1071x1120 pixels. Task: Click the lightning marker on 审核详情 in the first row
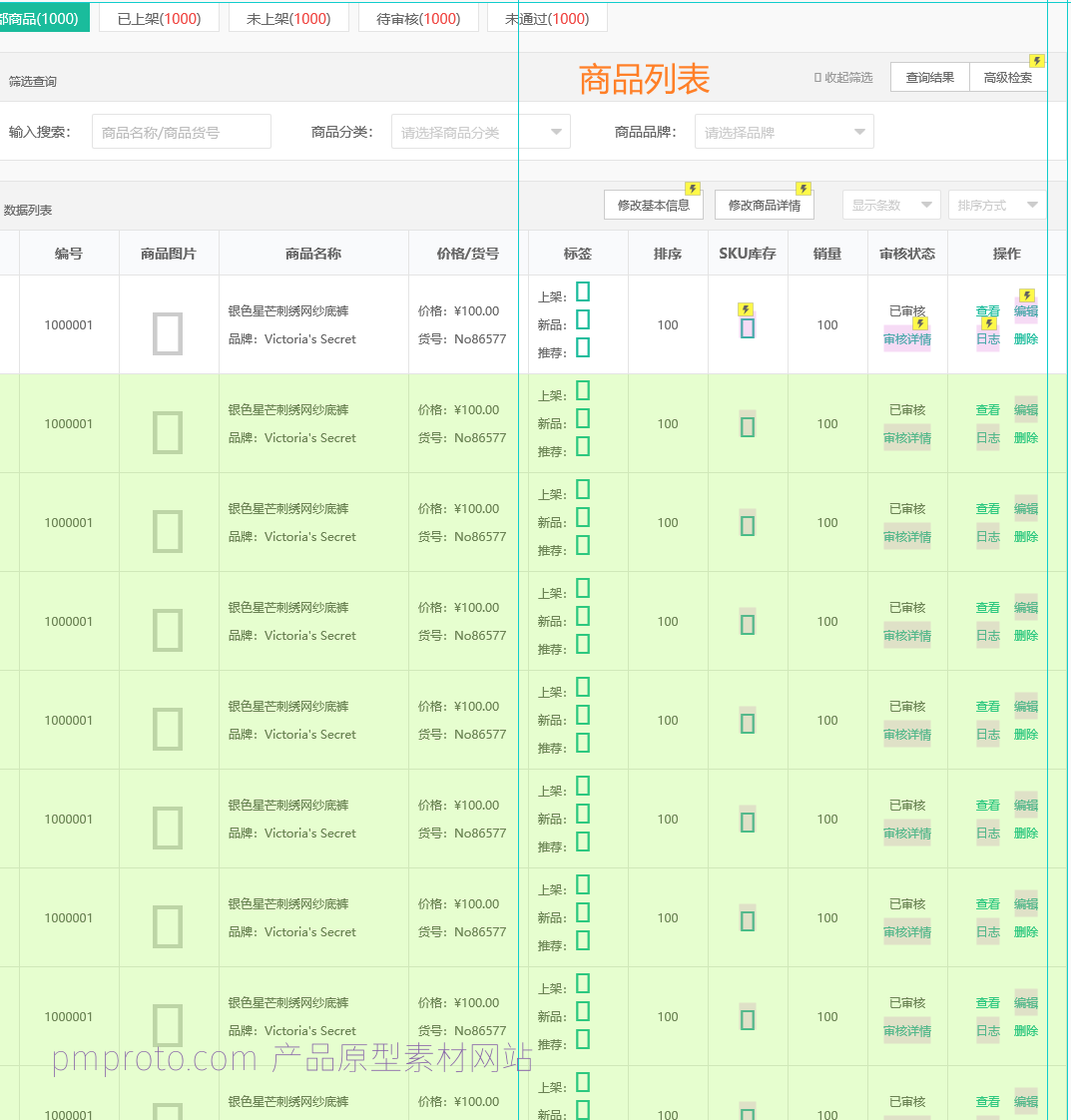[920, 323]
